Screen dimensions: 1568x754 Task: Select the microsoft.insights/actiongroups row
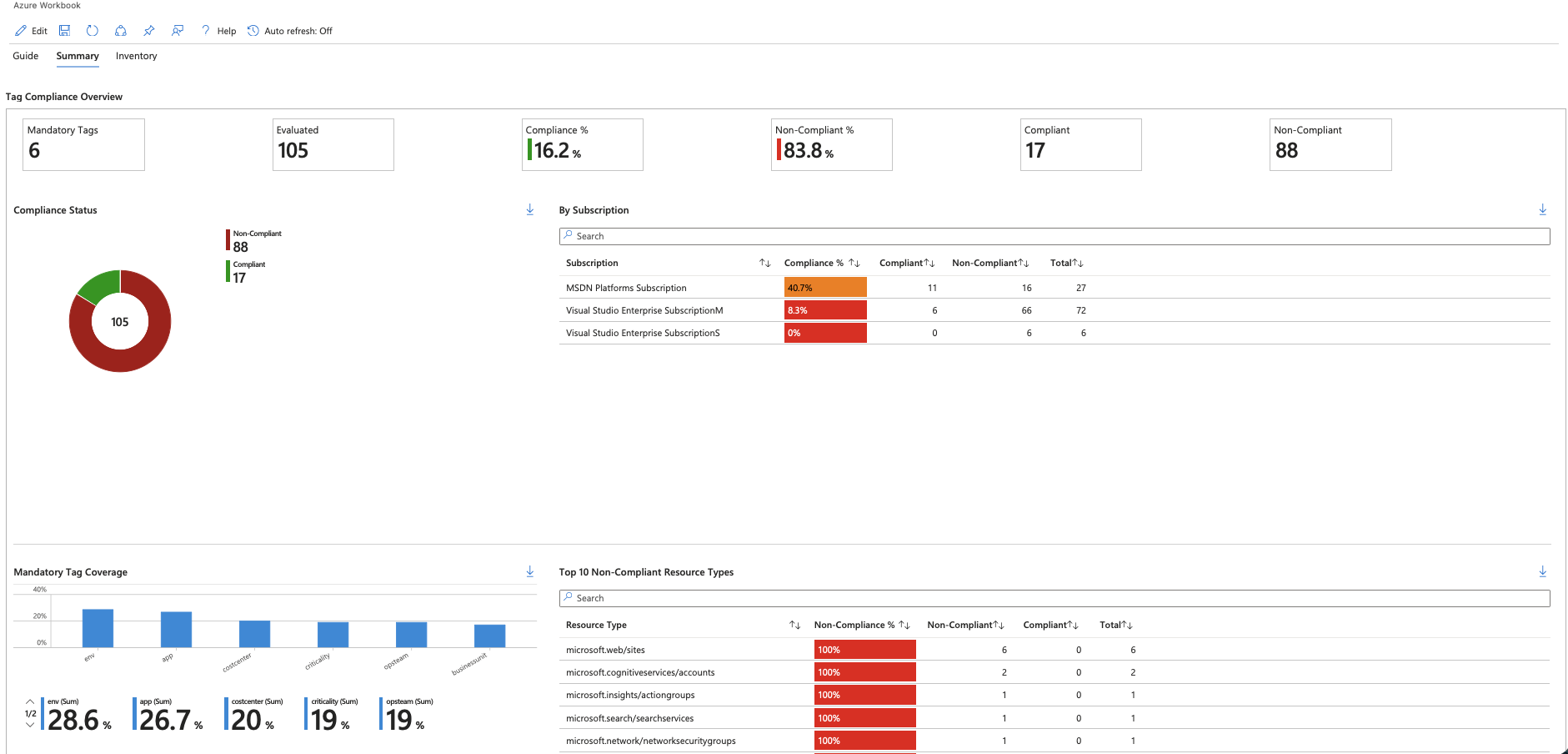click(1055, 695)
